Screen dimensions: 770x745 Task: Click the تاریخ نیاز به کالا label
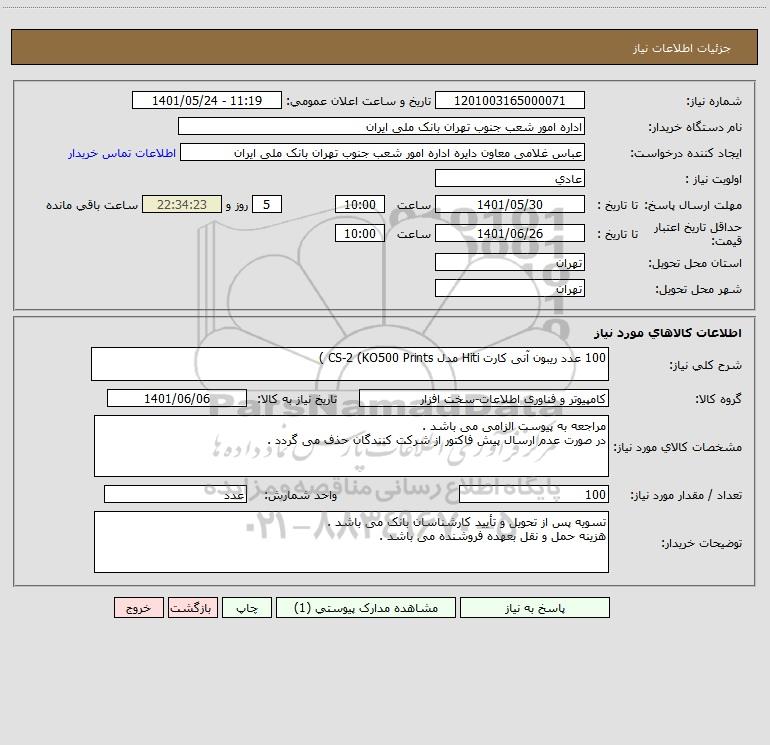298,399
